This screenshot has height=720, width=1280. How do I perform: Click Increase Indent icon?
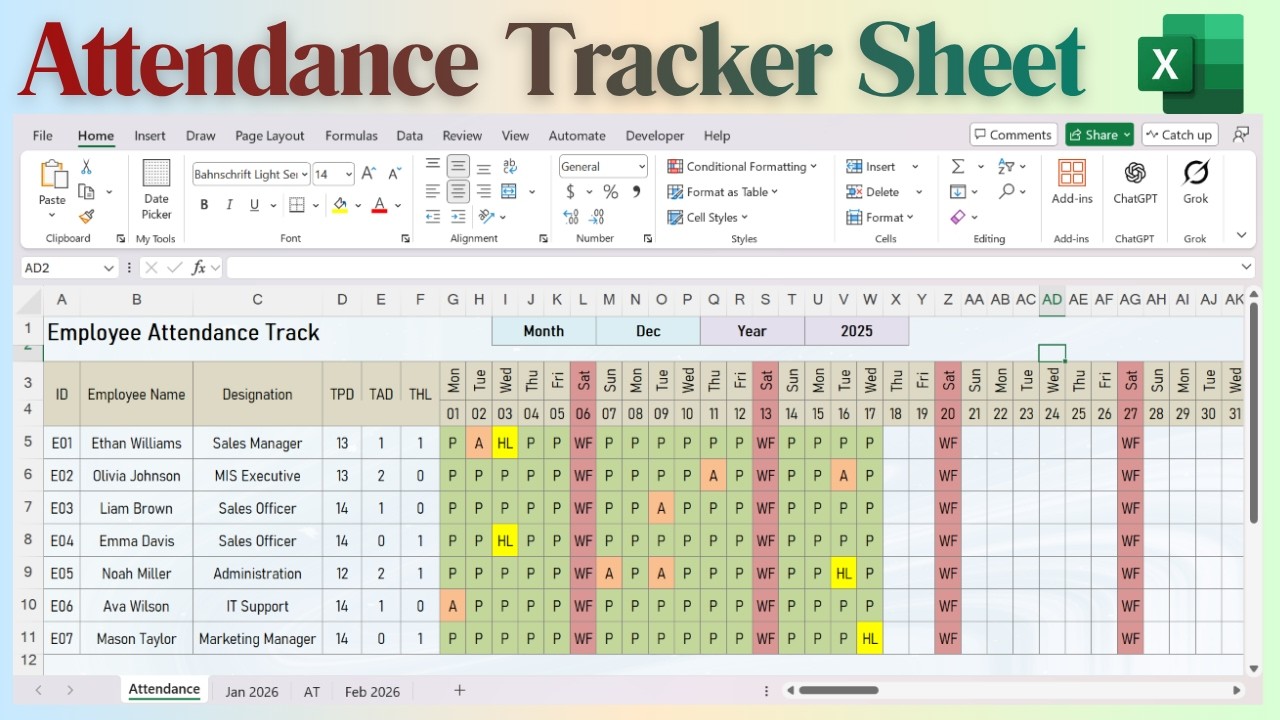coord(458,217)
